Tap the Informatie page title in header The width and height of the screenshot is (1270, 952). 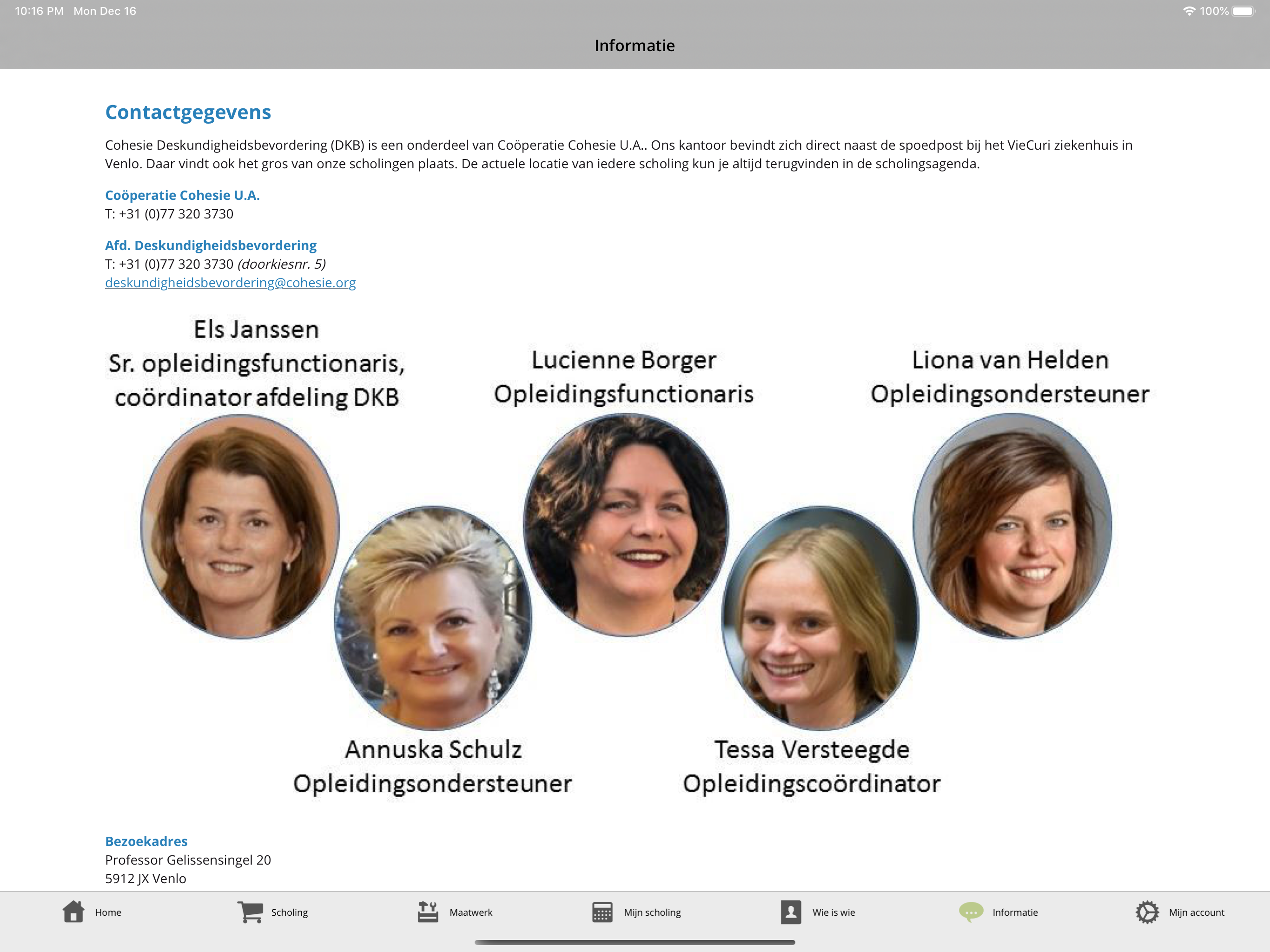point(635,46)
